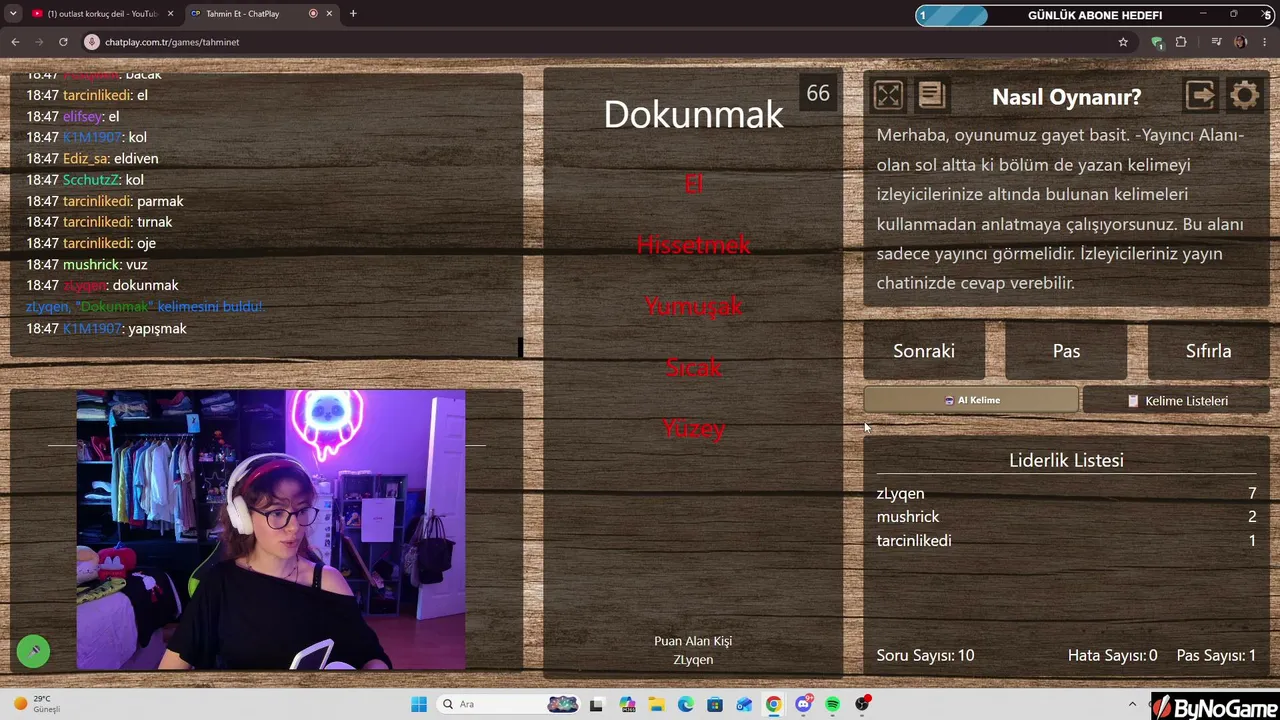
Task: Open the browser extensions puzzle icon
Action: [1181, 42]
